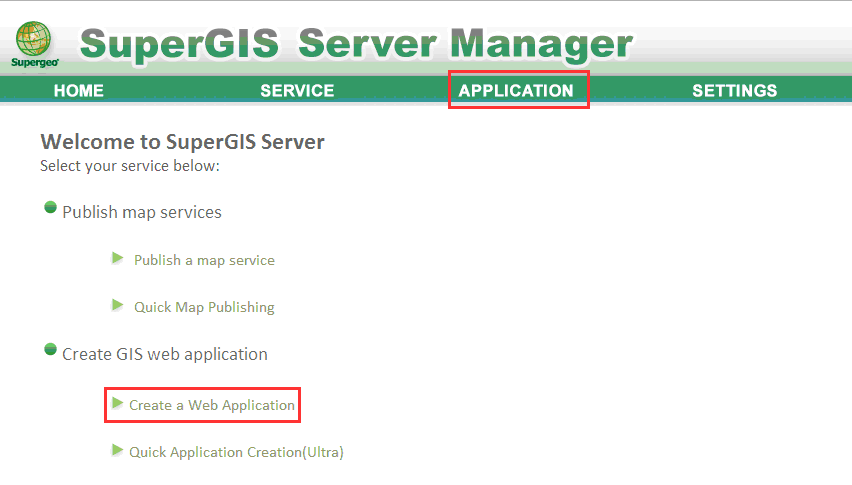This screenshot has height=485, width=852.
Task: Open the HOME tab
Action: 79,90
